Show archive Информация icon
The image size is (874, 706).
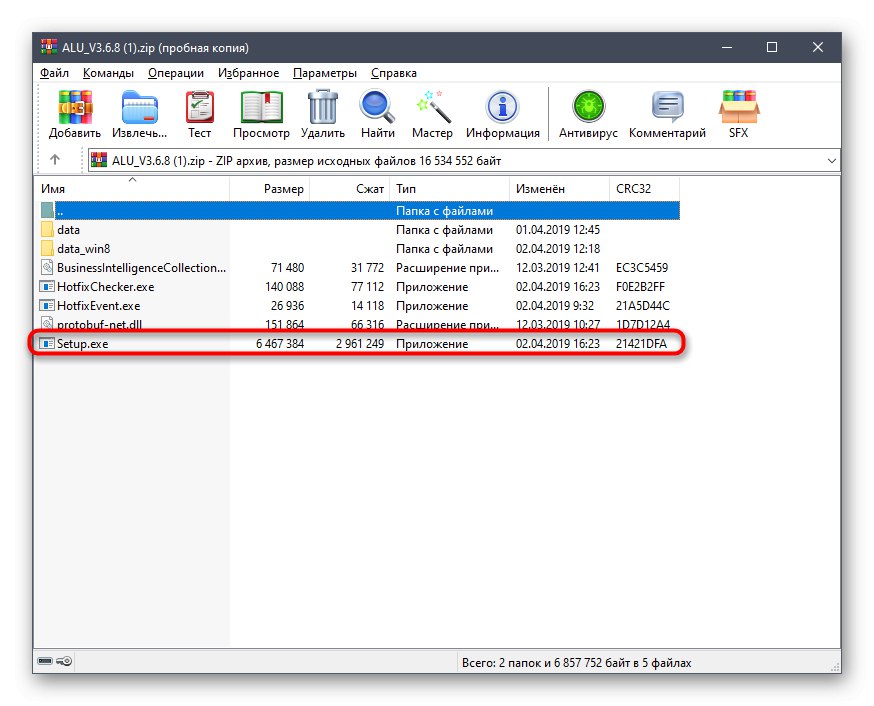(503, 107)
